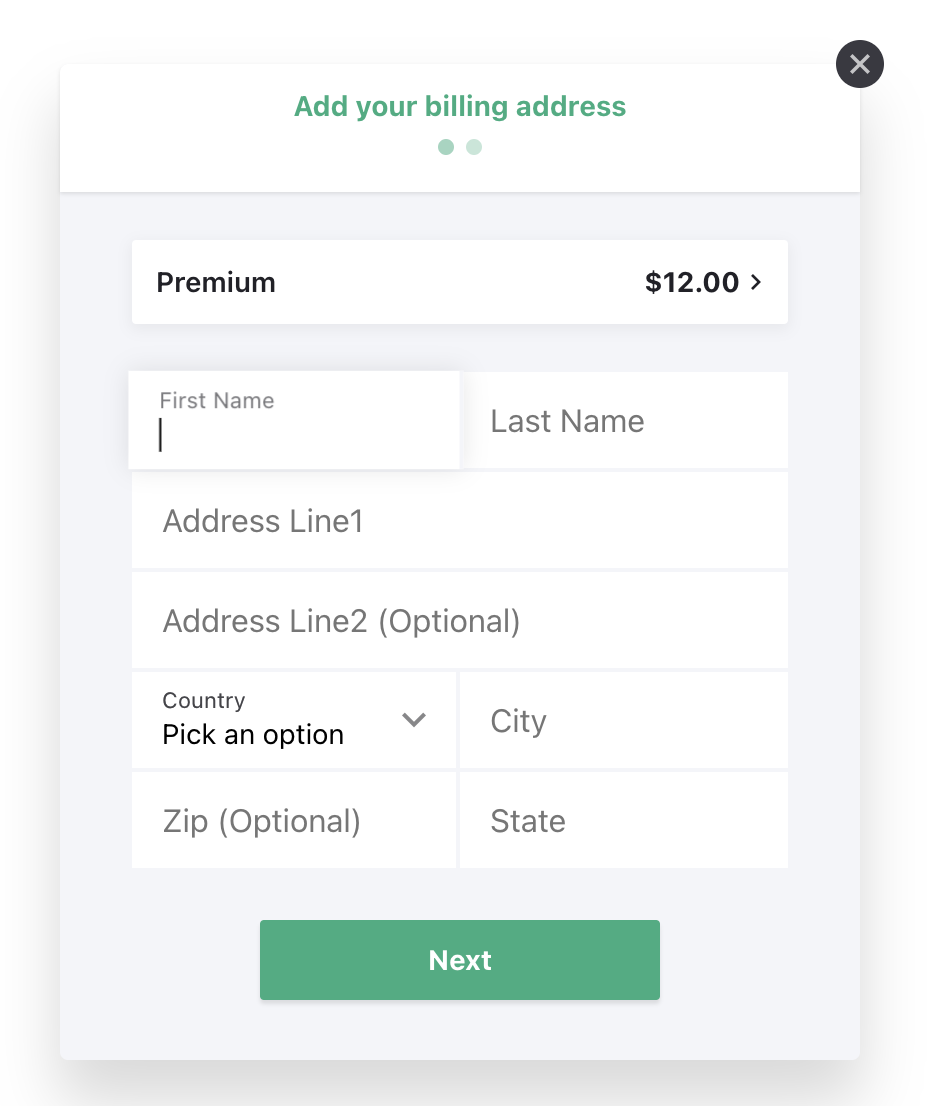
Task: Focus the First Name field
Action: [x=294, y=420]
